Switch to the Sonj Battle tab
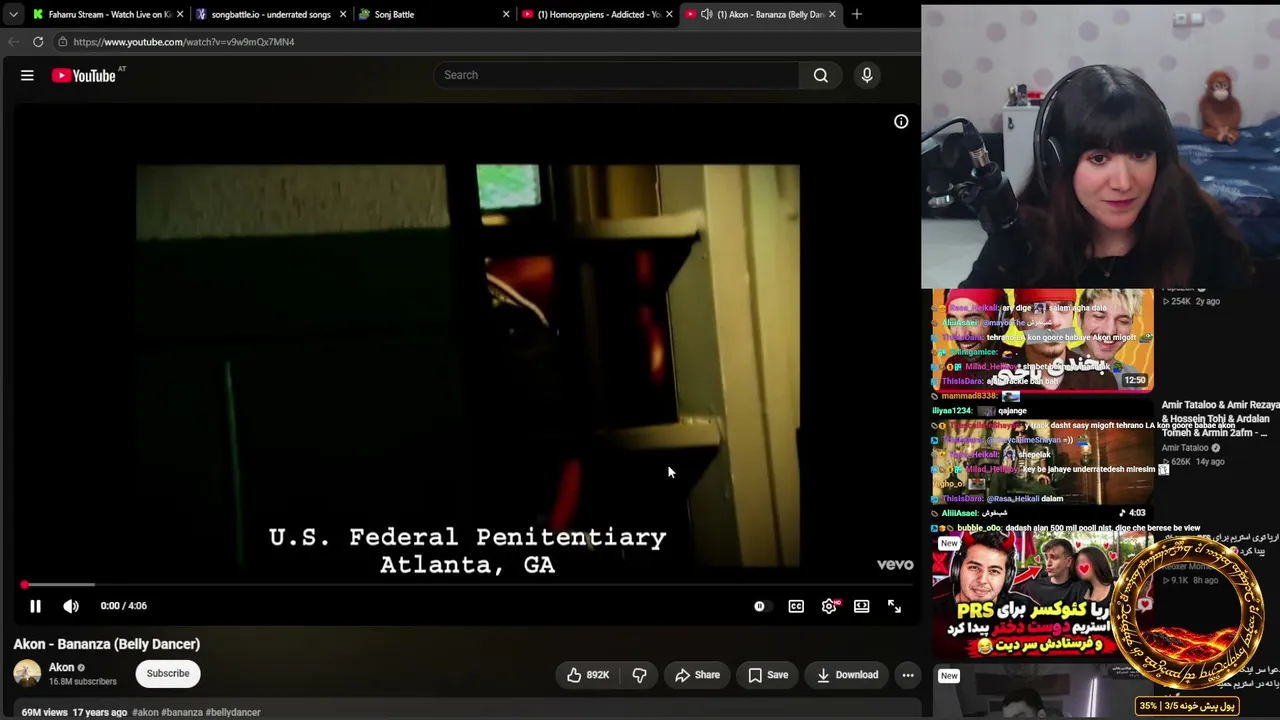The image size is (1280, 720). 432,14
